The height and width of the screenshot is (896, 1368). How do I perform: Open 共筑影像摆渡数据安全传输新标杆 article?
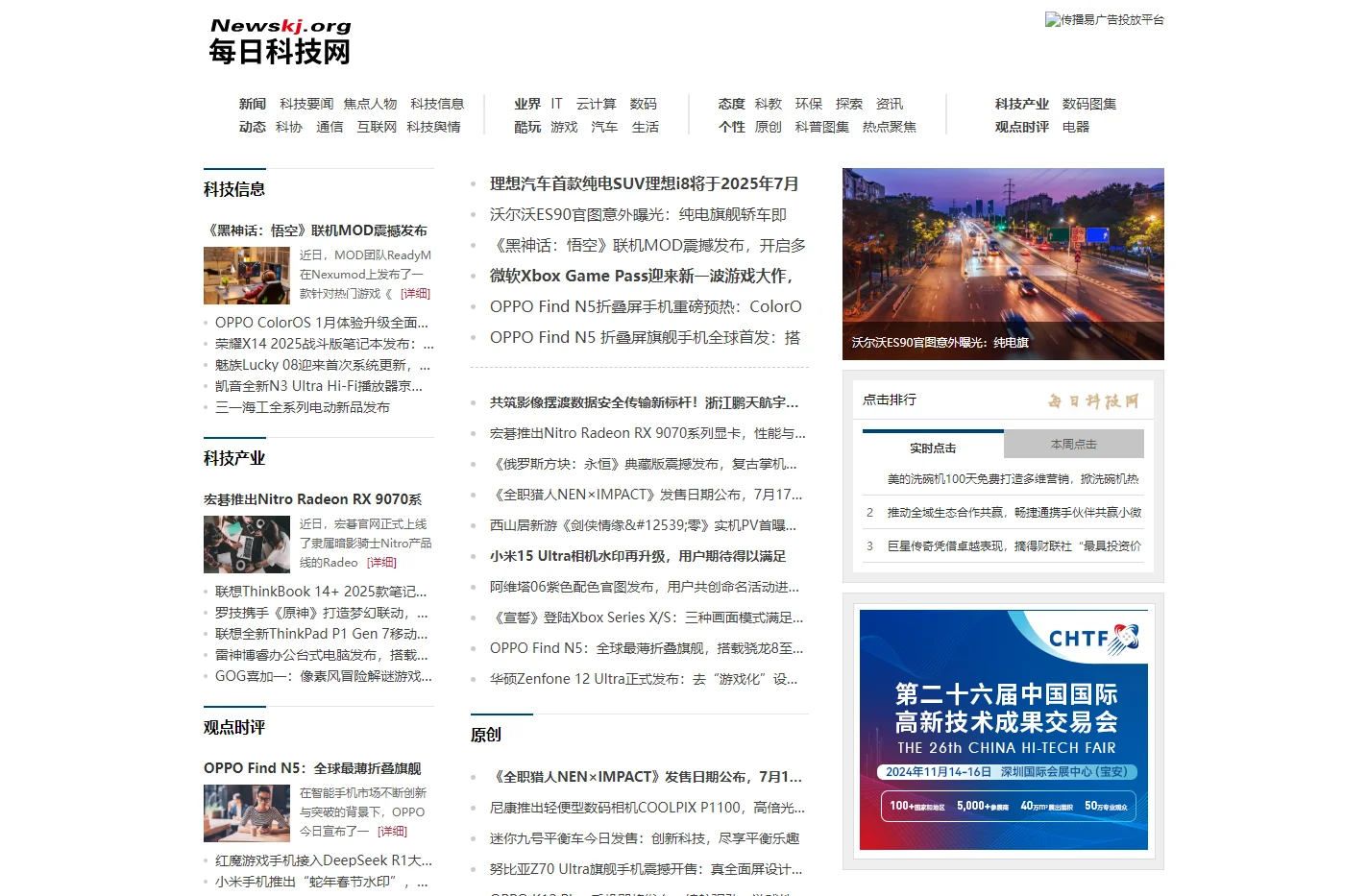pyautogui.click(x=644, y=402)
